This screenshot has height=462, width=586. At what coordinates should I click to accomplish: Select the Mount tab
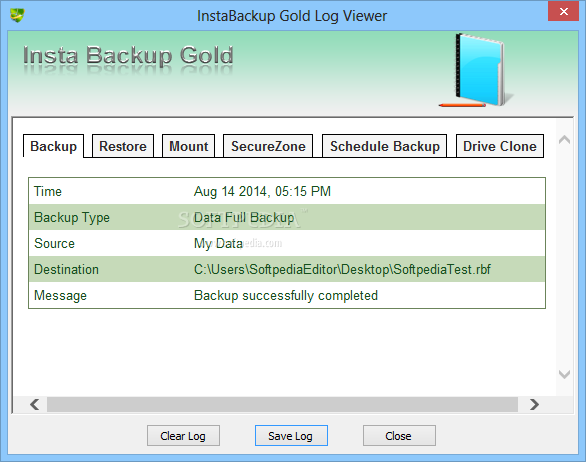[188, 146]
